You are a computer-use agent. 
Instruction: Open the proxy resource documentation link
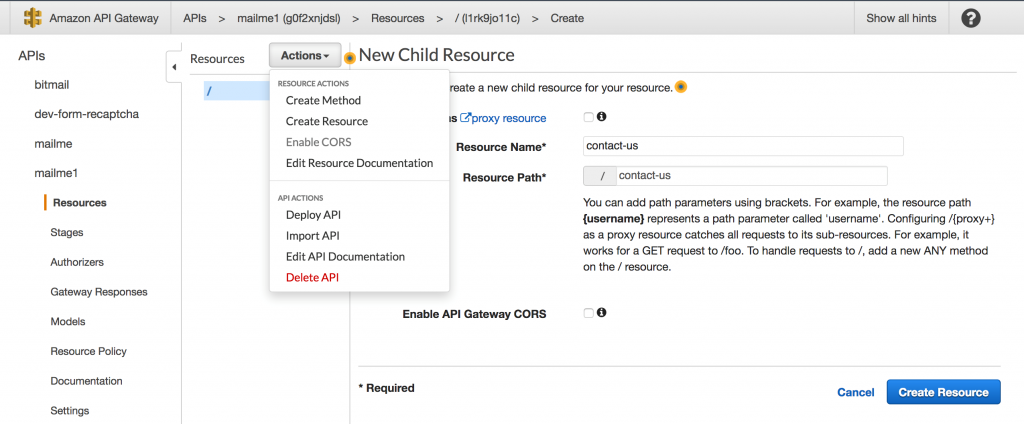(x=509, y=118)
